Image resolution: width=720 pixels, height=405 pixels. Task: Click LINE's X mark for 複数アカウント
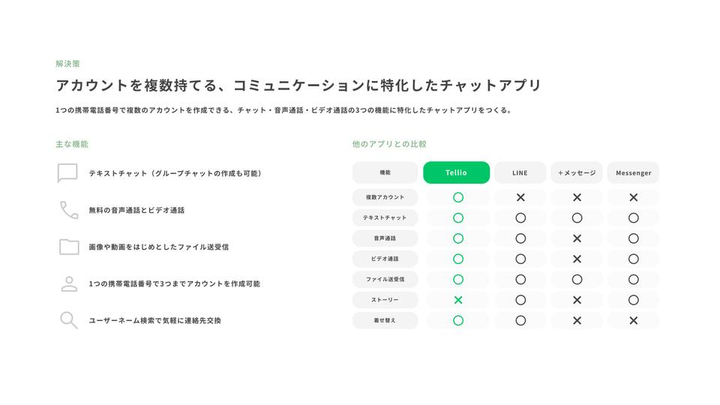pyautogui.click(x=520, y=197)
